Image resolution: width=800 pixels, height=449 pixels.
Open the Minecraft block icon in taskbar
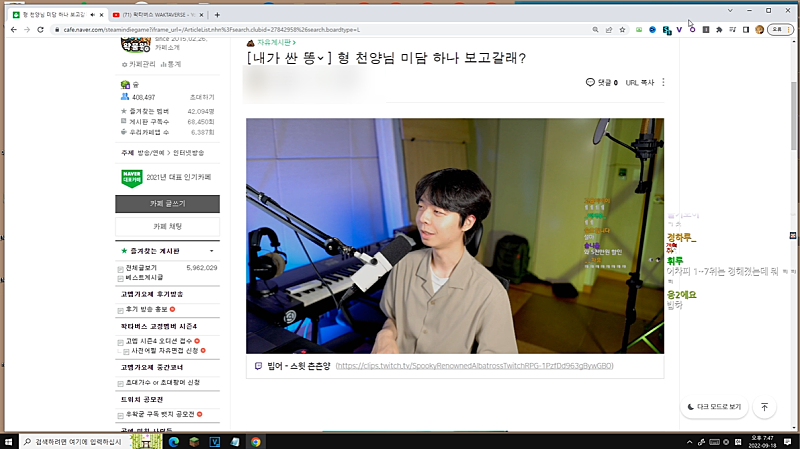point(194,442)
